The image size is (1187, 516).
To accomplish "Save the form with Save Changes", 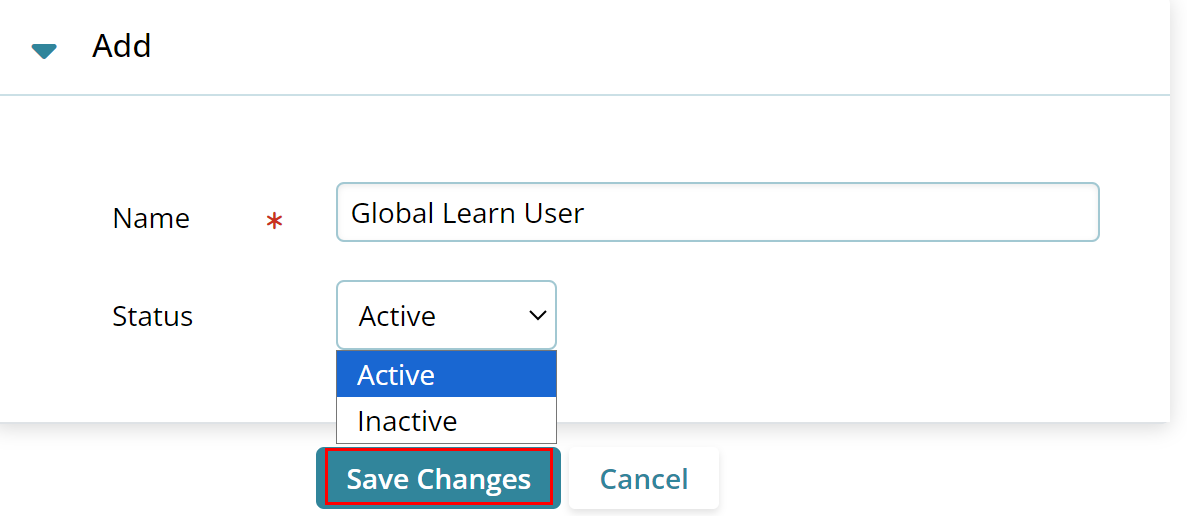I will click(x=438, y=478).
